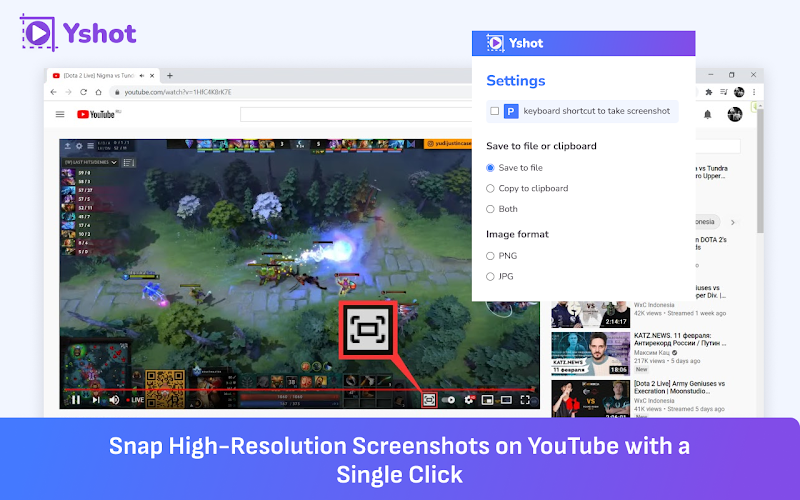Click the address bar lock icon
Image resolution: width=800 pixels, height=500 pixels.
pos(117,92)
